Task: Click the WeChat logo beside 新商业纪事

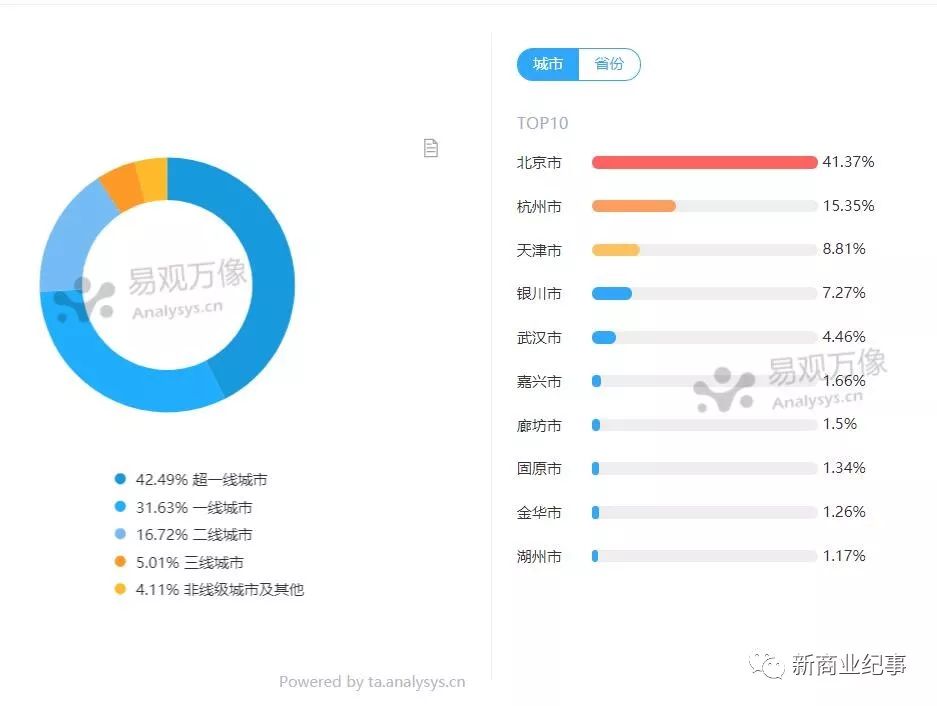Action: pyautogui.click(x=768, y=666)
